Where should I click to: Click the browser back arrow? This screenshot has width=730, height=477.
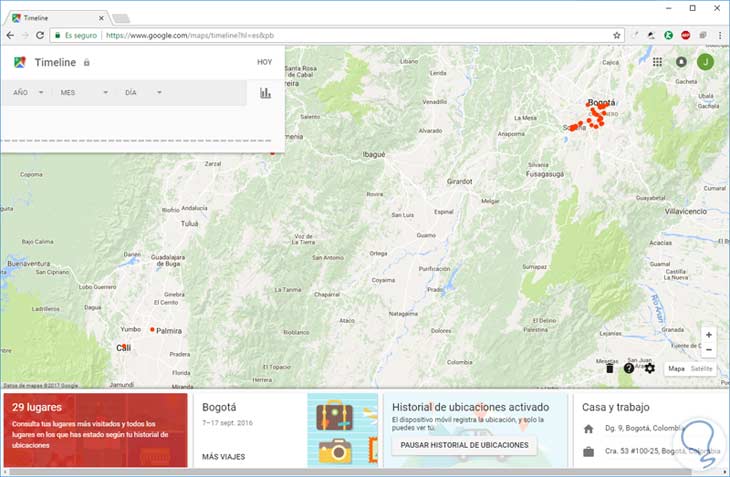(x=10, y=35)
